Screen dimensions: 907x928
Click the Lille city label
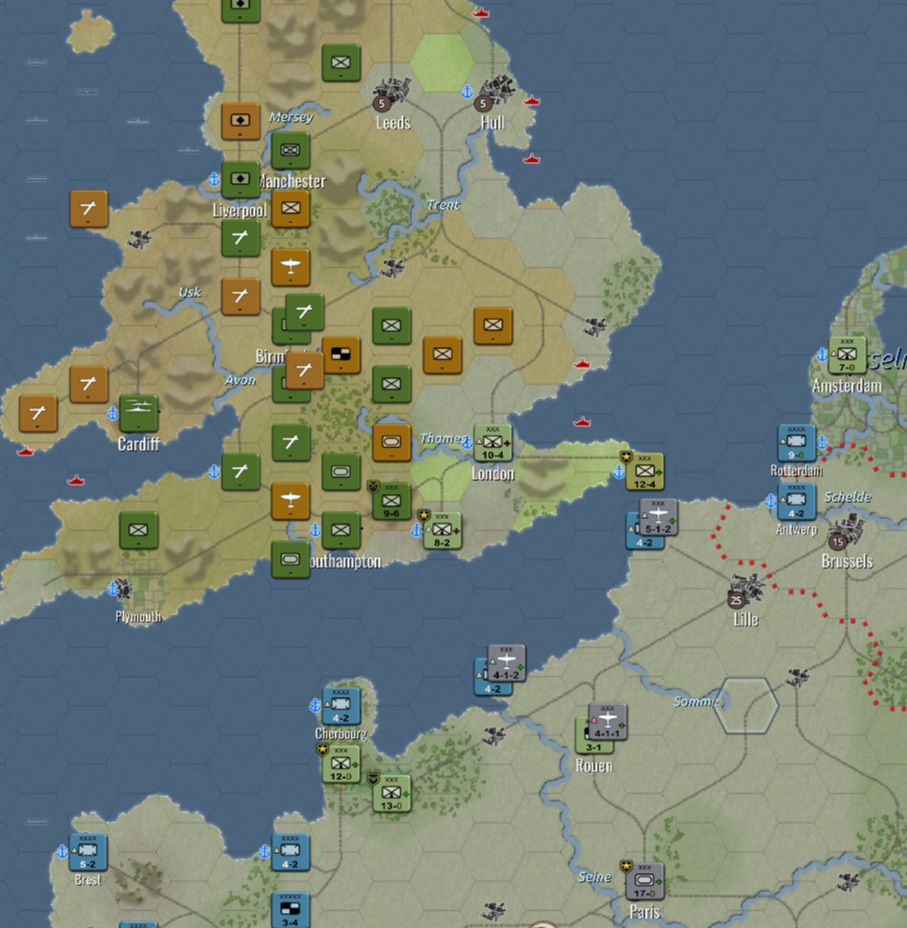746,620
